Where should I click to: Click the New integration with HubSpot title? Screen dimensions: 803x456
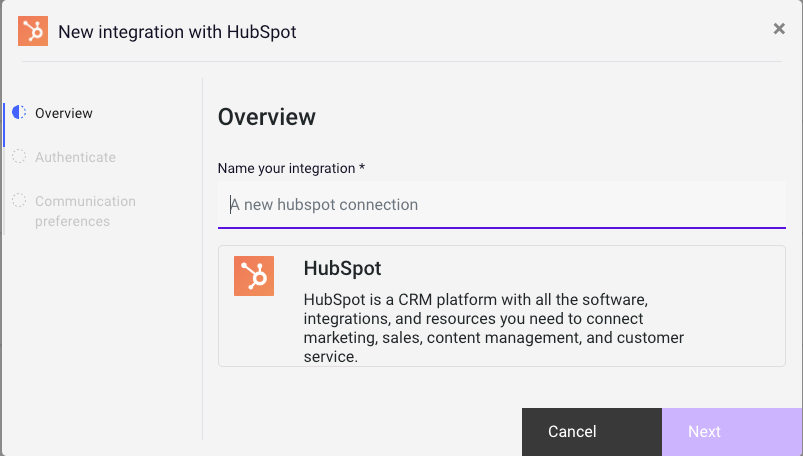177,32
